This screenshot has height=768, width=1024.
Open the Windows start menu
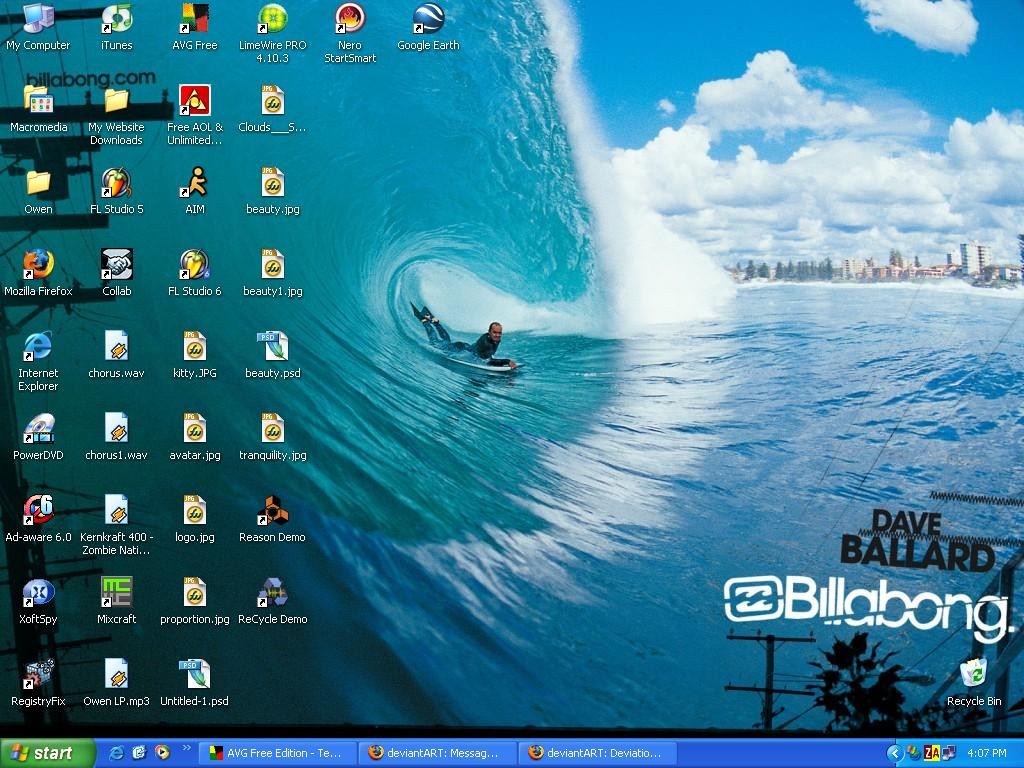click(48, 753)
